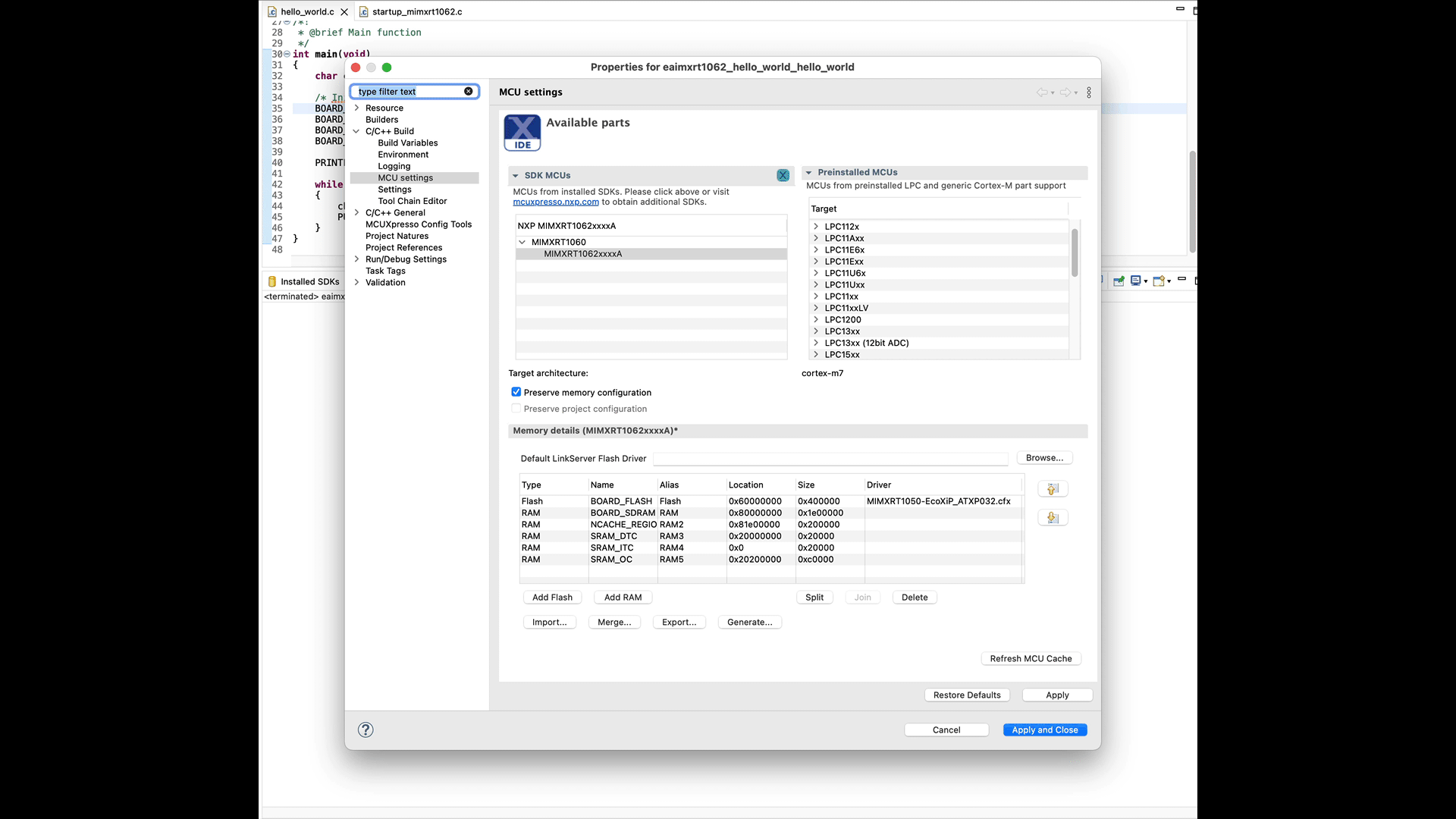Open the view menu via the three-dot icon
Image resolution: width=1456 pixels, height=819 pixels.
[x=1090, y=93]
